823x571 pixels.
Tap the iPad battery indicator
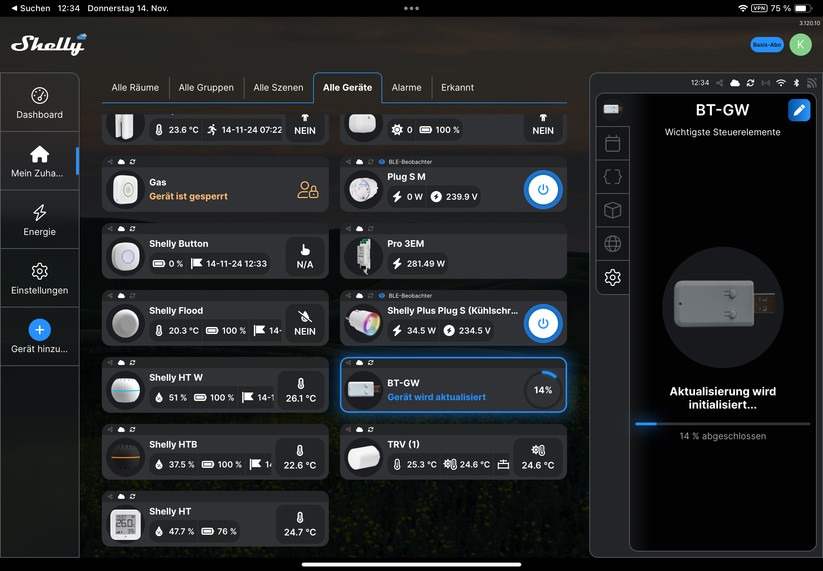803,8
